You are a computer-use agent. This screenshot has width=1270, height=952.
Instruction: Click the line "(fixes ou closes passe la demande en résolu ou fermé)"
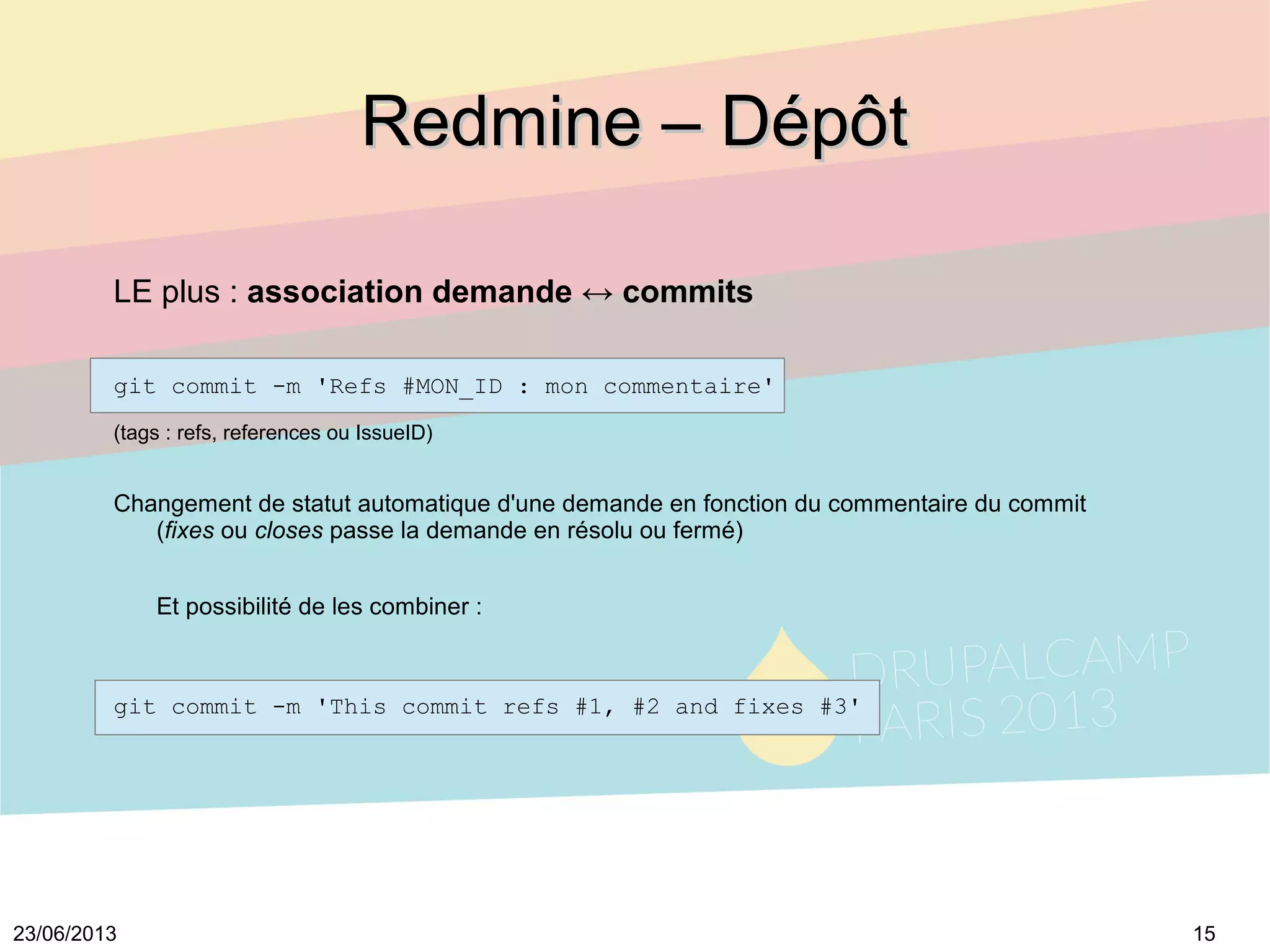450,531
